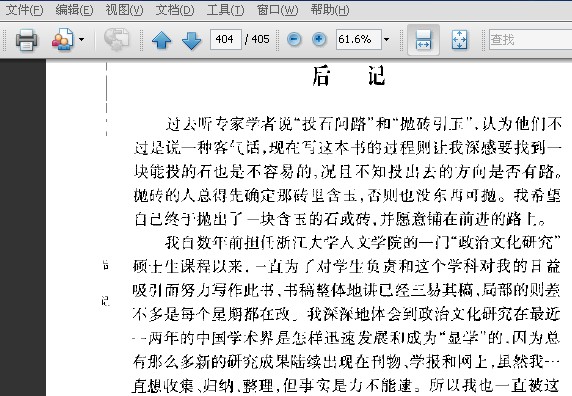Click the page number field showing 404

click(x=225, y=39)
